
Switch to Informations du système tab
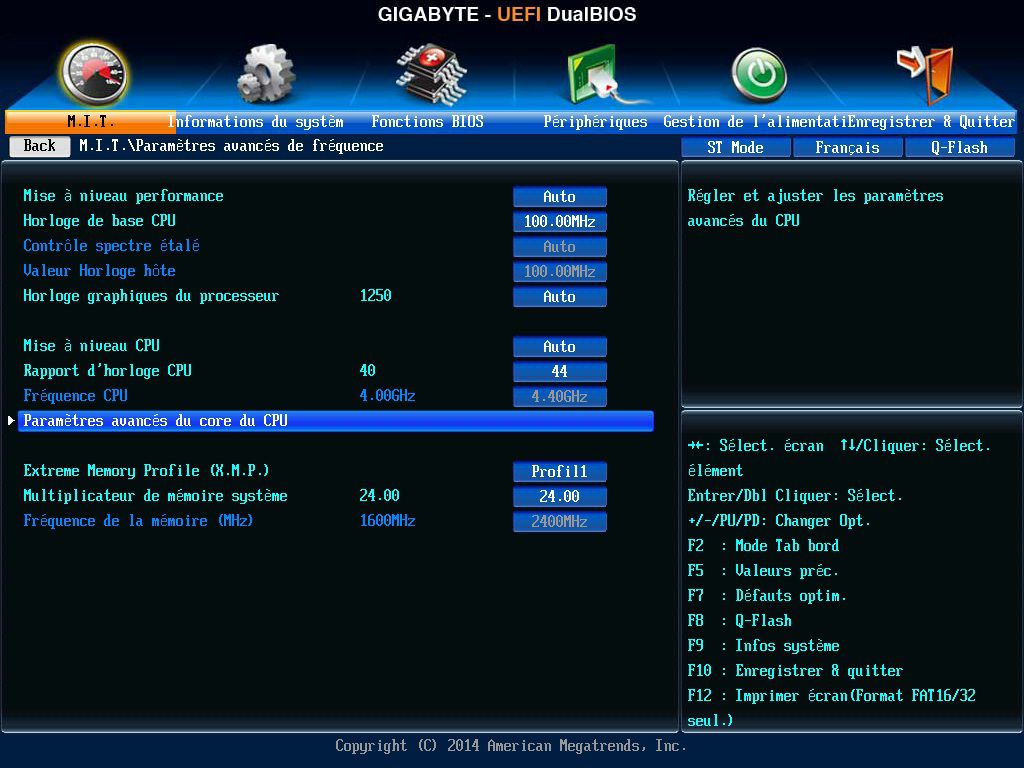click(255, 121)
